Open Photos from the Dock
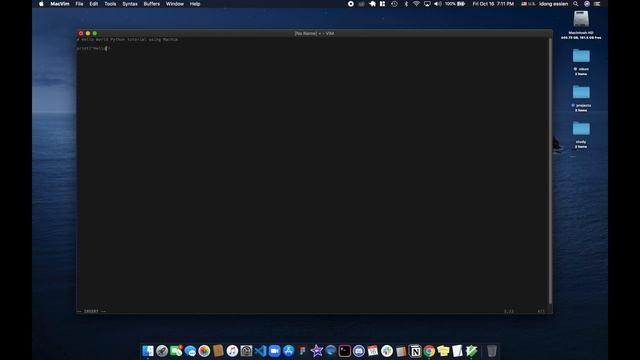Screen dimensions: 640x360 (x=204, y=351)
